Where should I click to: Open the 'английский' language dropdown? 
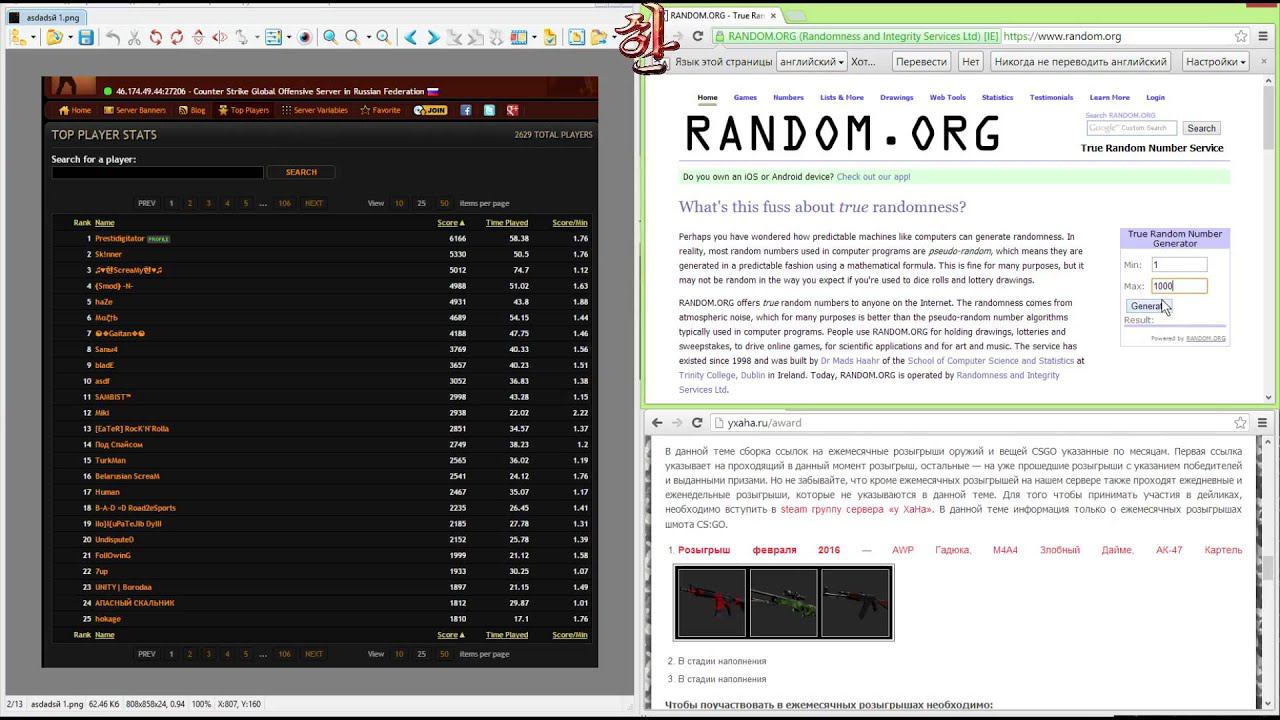click(811, 62)
